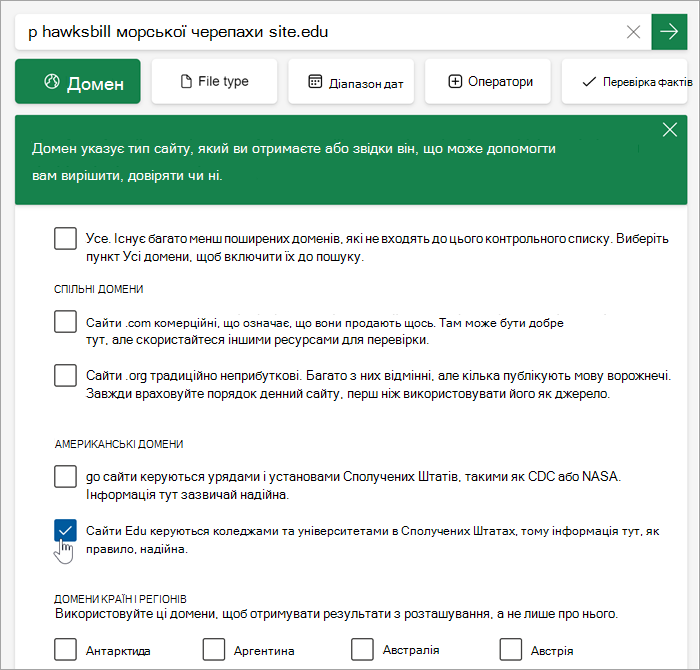
Task: Click the globe icon on Домен tab
Action: pos(52,82)
